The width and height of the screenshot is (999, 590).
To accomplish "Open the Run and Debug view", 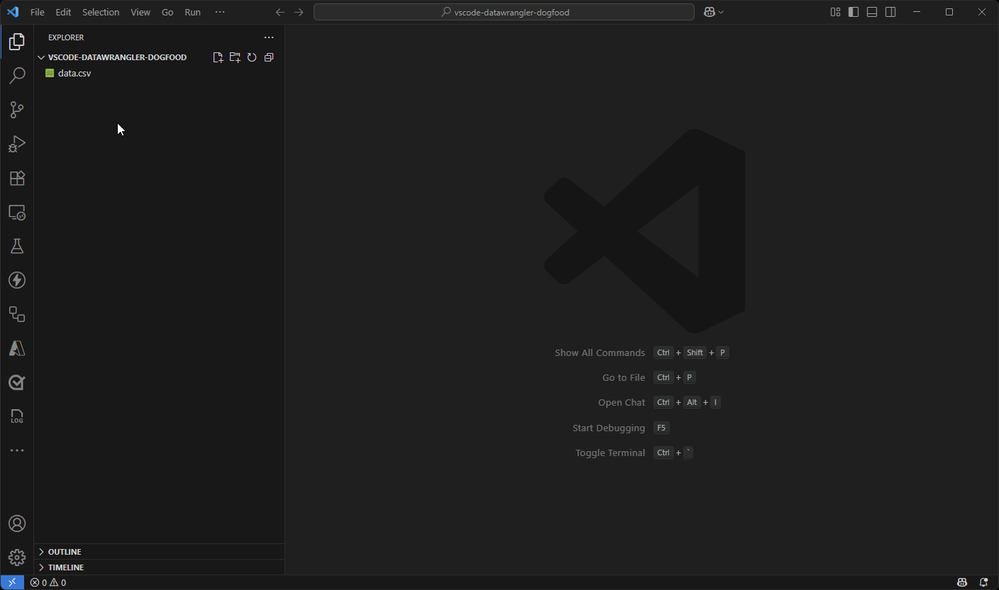I will (x=17, y=144).
